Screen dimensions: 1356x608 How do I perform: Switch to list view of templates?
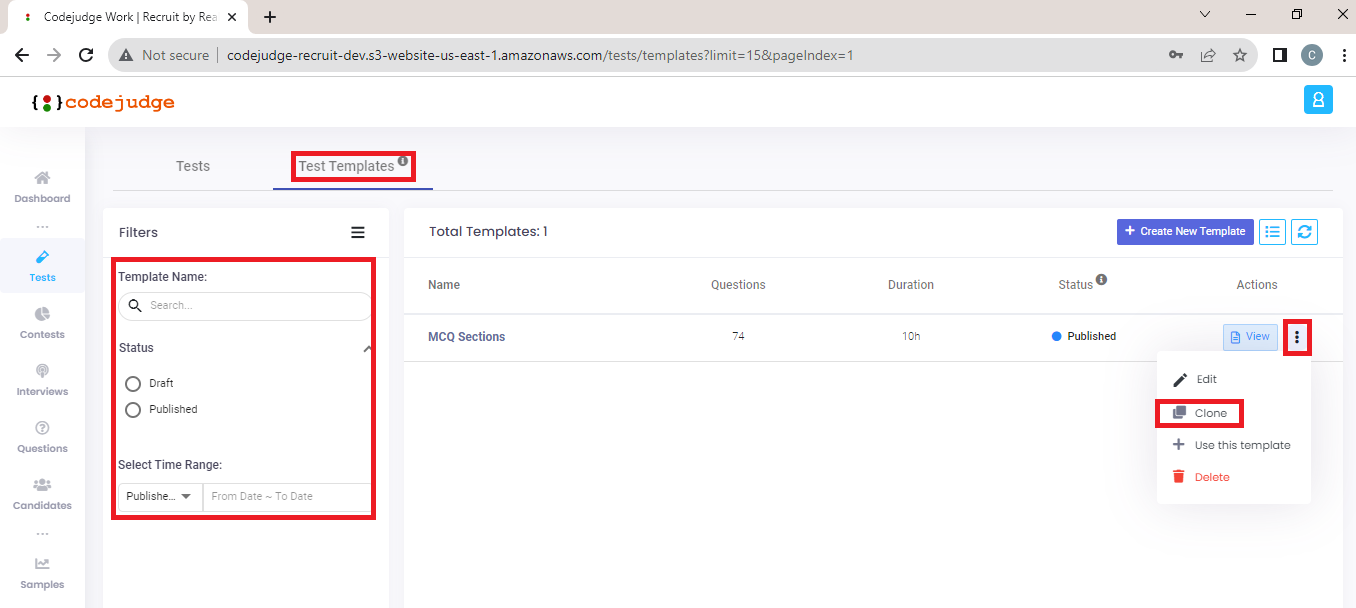pos(1272,231)
